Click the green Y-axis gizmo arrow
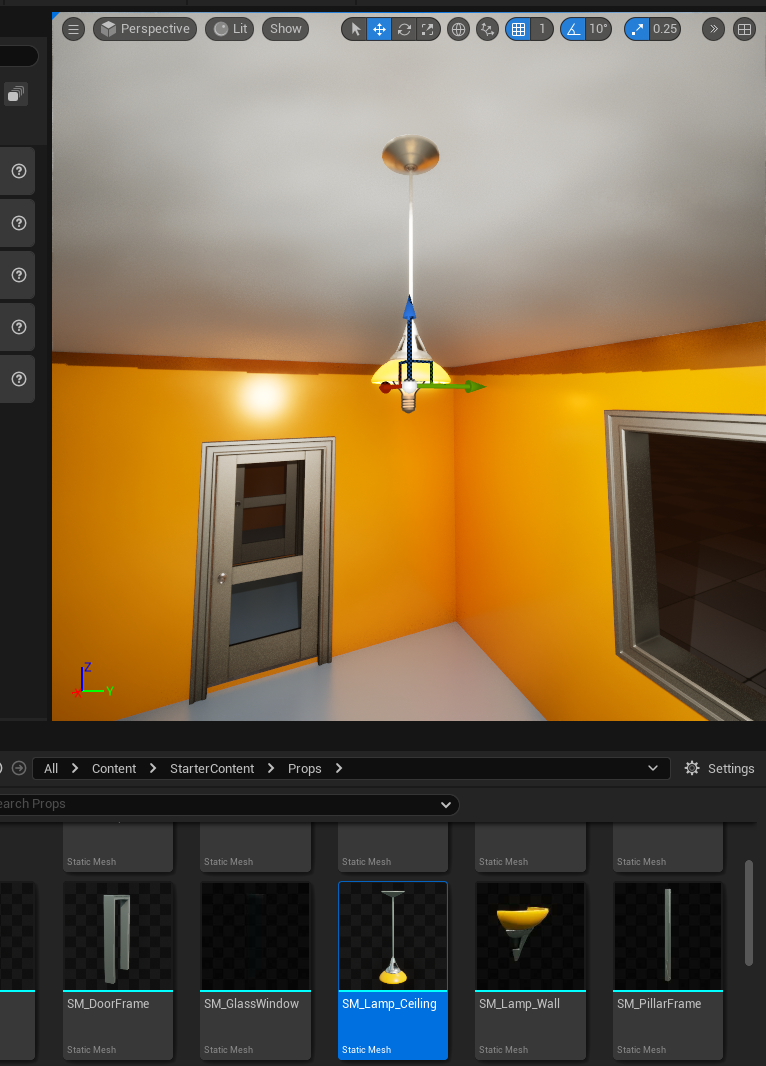The width and height of the screenshot is (766, 1066). pyautogui.click(x=473, y=387)
